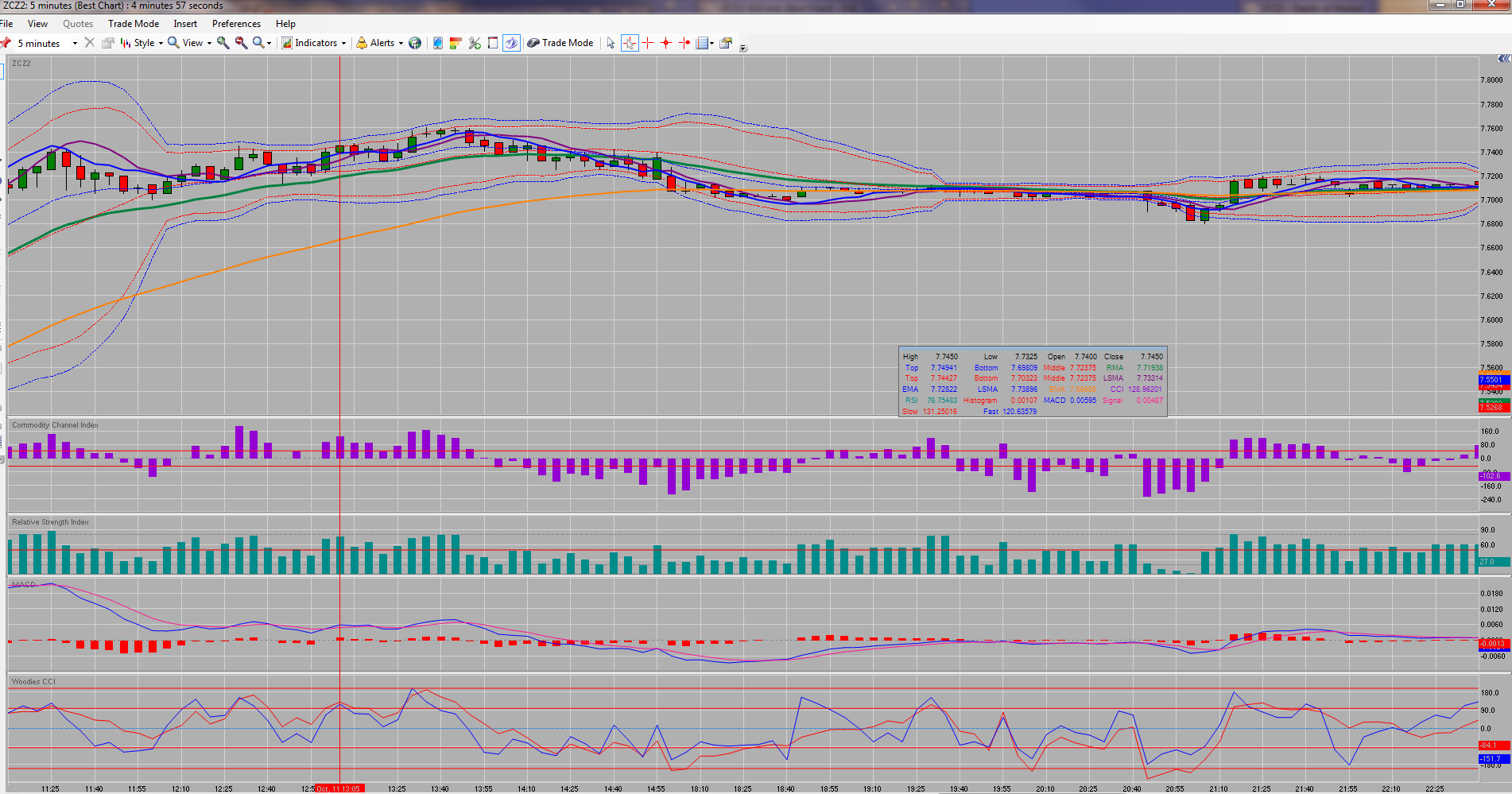The width and height of the screenshot is (1512, 794).
Task: Click the View magnifier icon
Action: pos(173,43)
